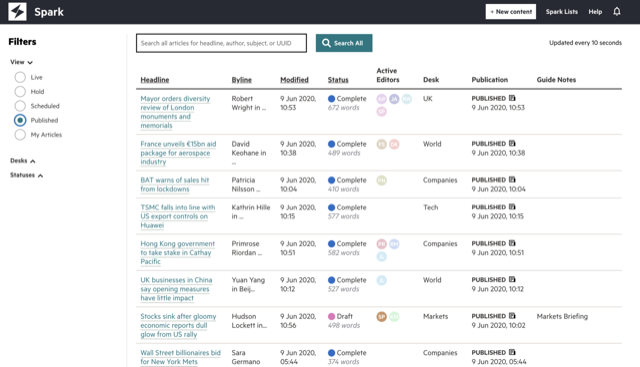Click JL editor avatar in UK businesses row
The width and height of the screenshot is (640, 367).
coord(381,280)
